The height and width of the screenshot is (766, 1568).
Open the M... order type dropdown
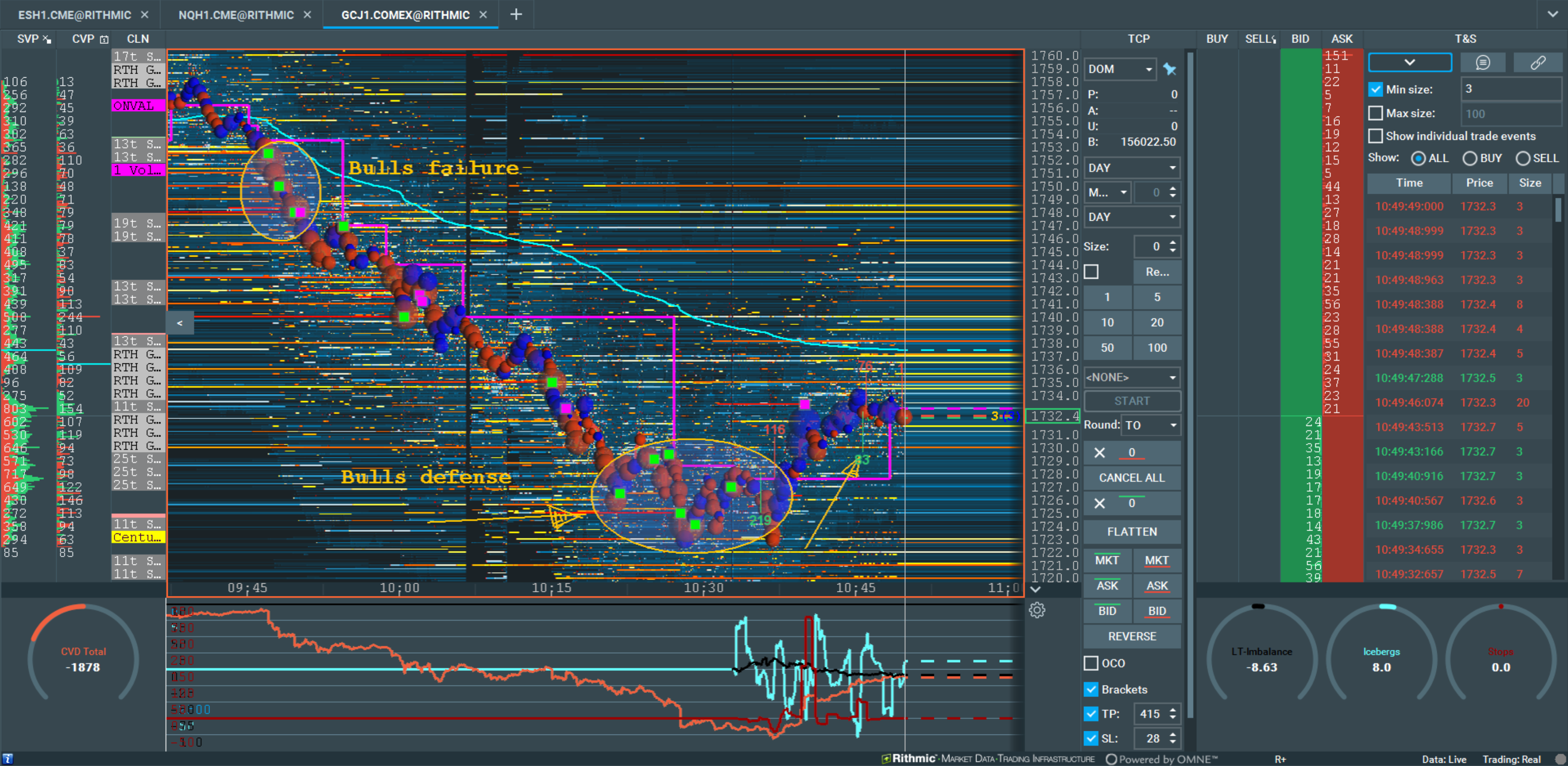(x=1108, y=193)
